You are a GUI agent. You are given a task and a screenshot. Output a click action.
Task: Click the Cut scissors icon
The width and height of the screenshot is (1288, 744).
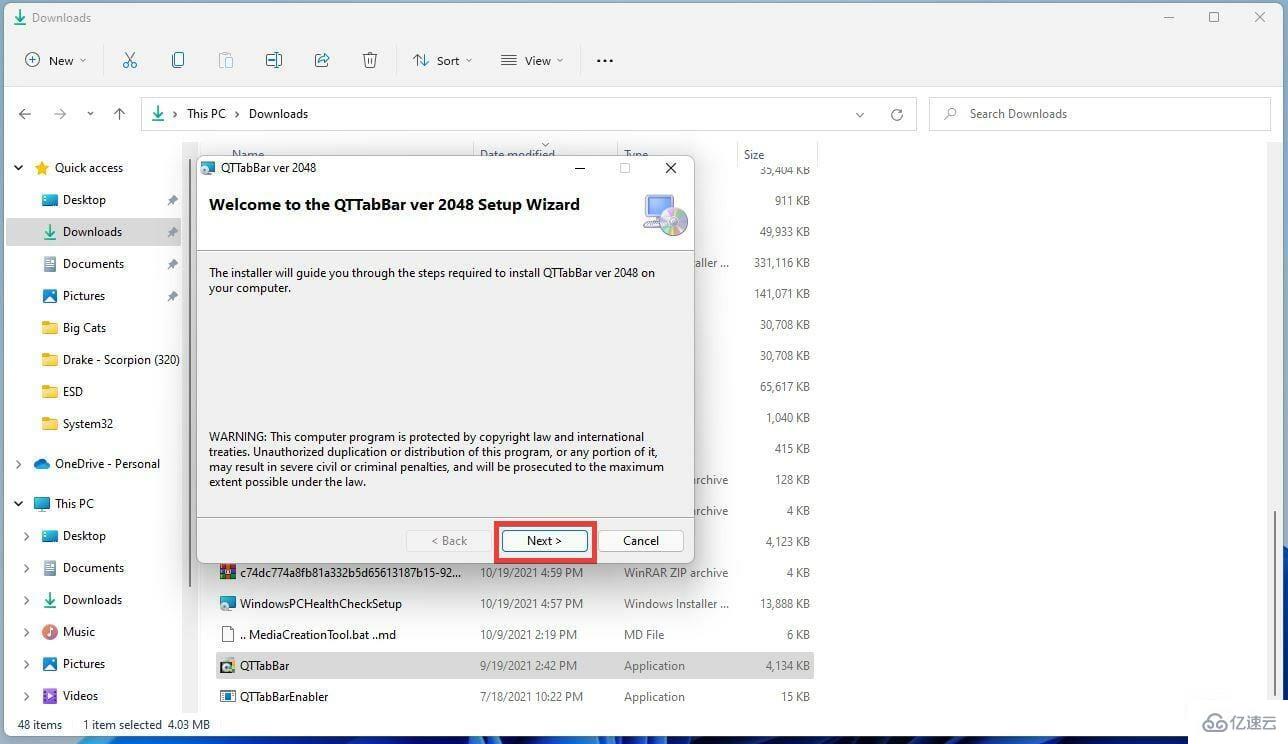(x=130, y=60)
